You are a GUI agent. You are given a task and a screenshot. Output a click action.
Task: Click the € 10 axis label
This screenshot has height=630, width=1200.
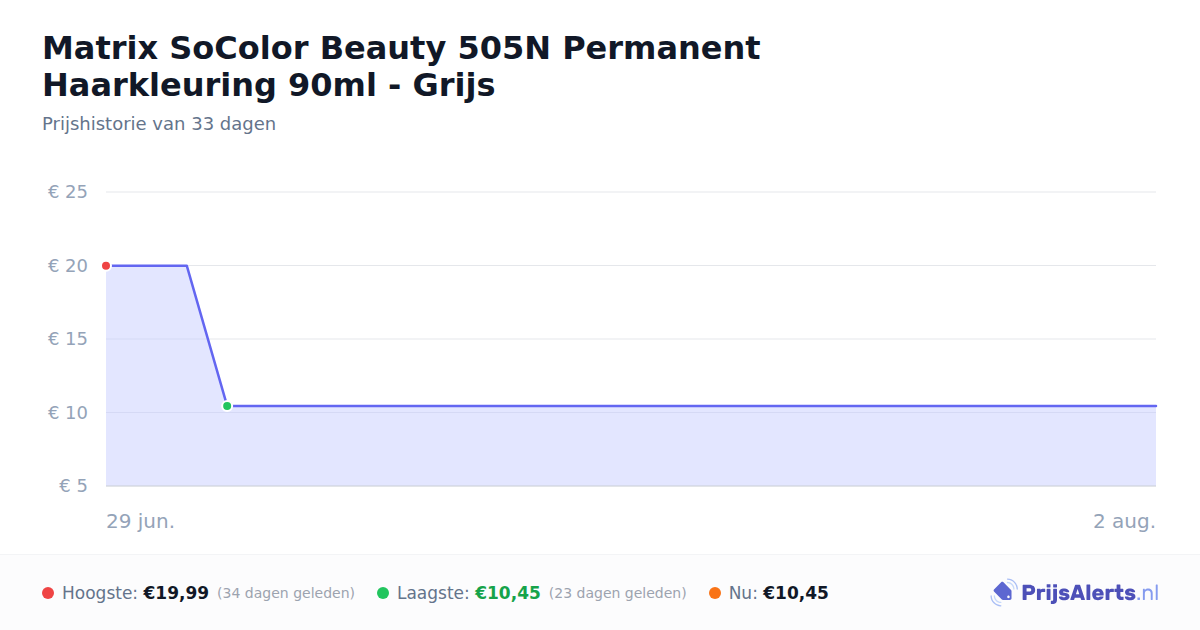(68, 413)
